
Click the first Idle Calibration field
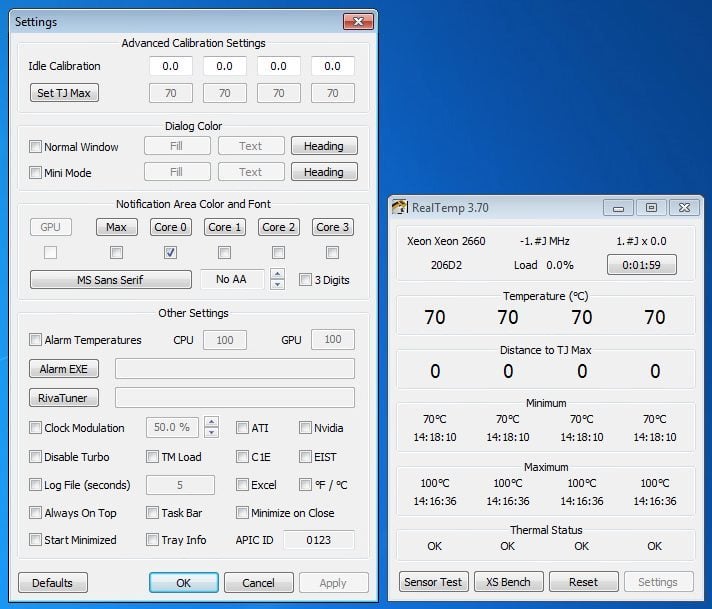171,66
